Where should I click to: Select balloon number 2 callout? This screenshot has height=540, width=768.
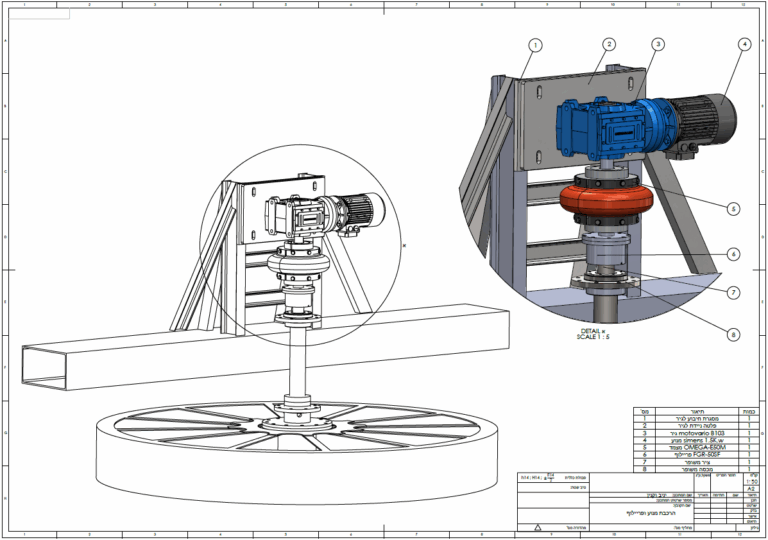click(x=609, y=45)
